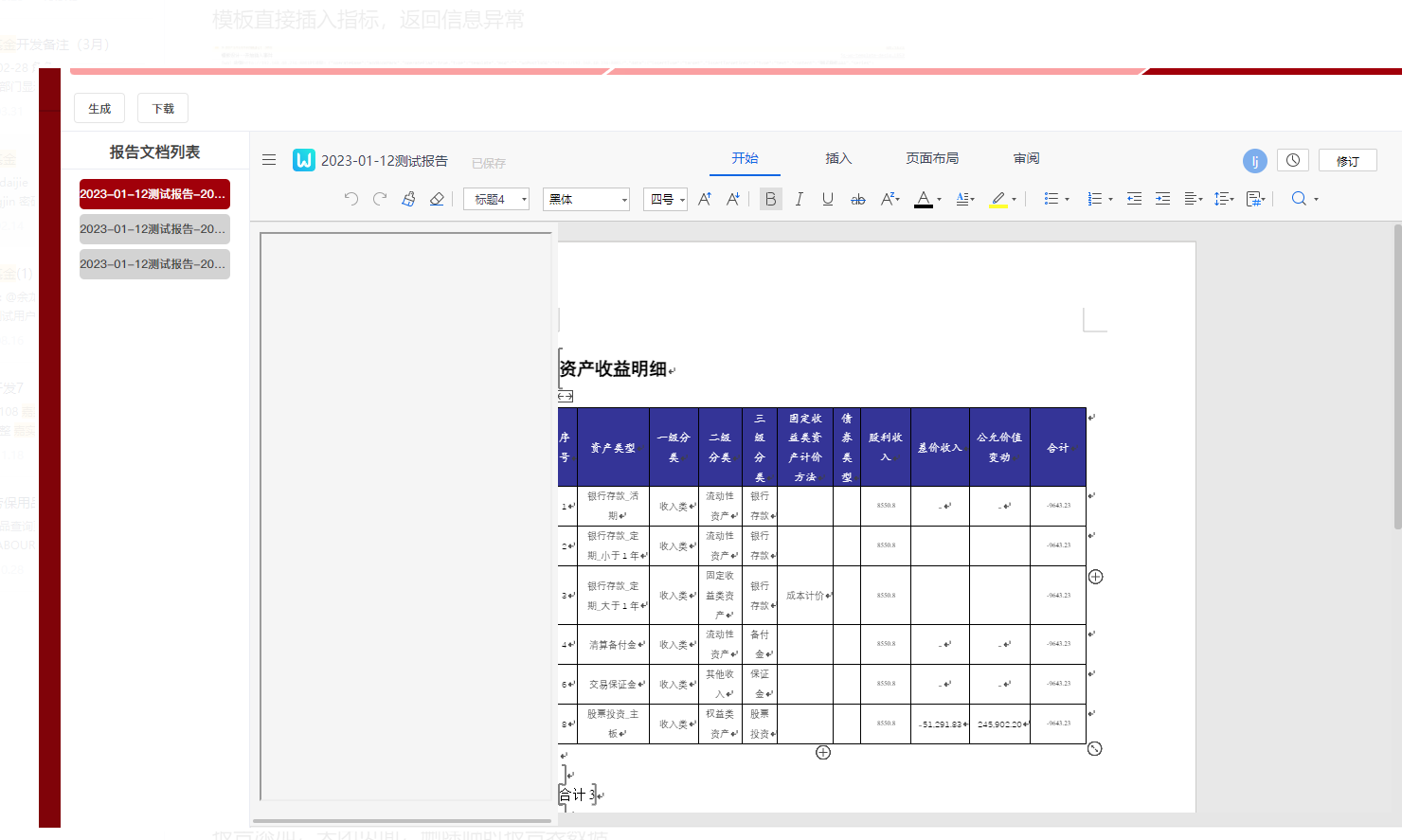Activate the format painter brush tool
Viewport: 1402px width, 840px height.
pyautogui.click(x=408, y=199)
